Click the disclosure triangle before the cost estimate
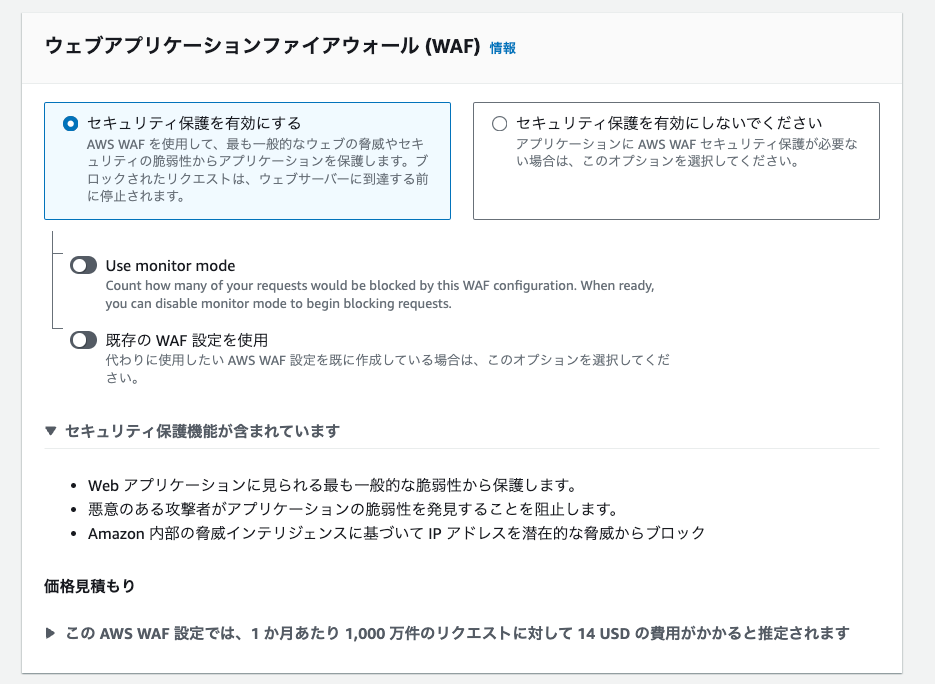935x684 pixels. point(49,632)
